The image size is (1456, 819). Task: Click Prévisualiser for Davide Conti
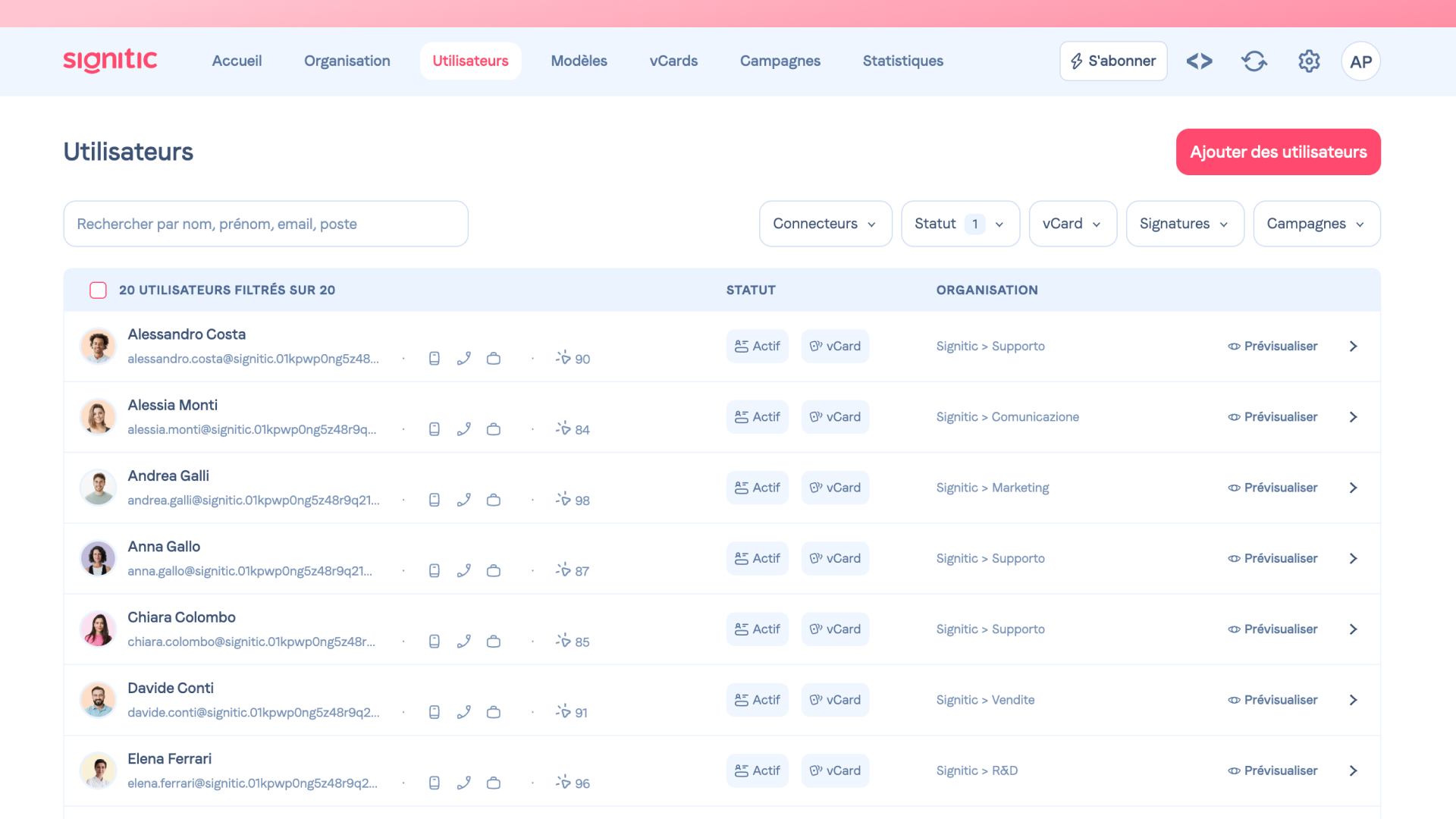point(1272,700)
